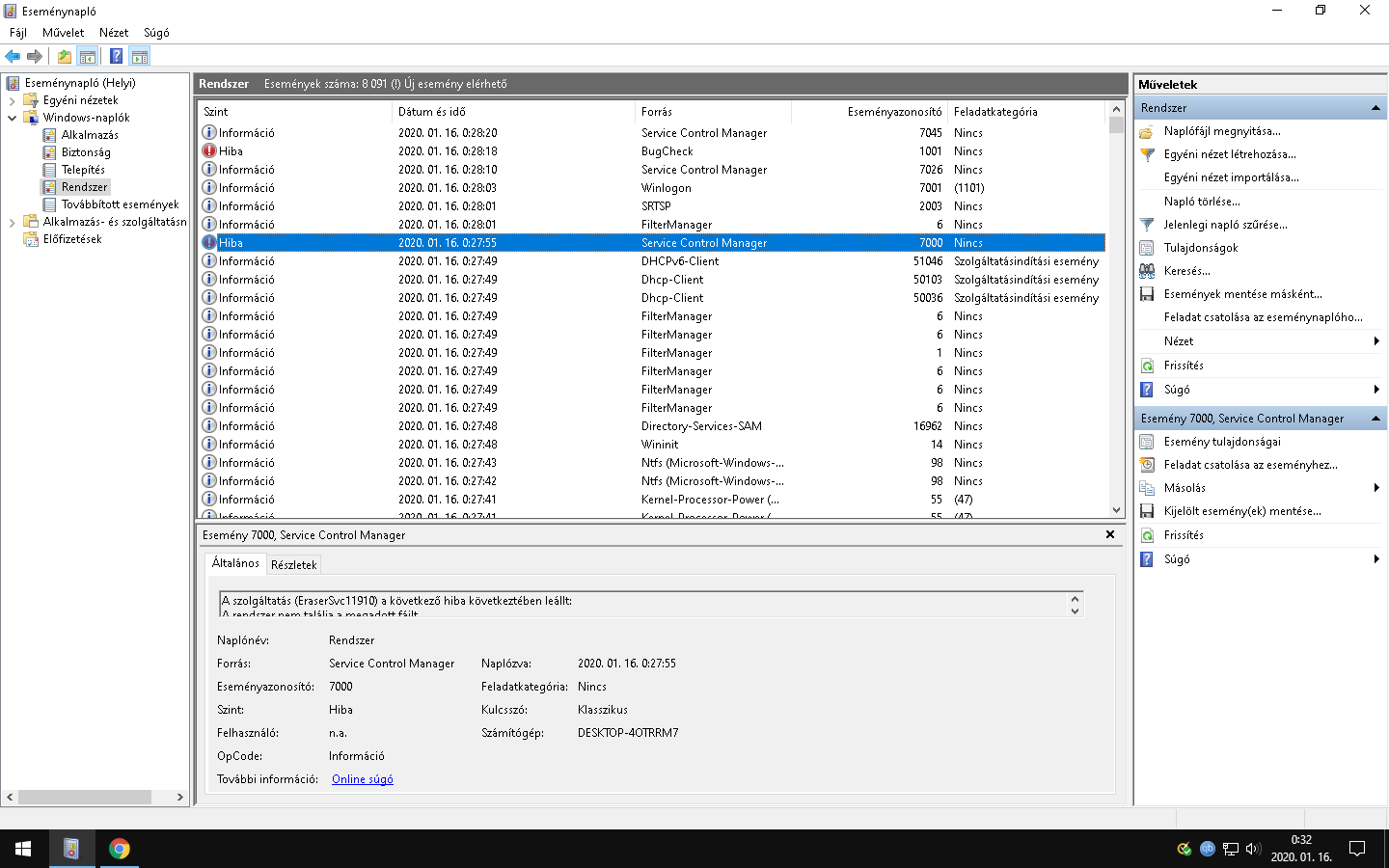Viewport: 1389px width, 868px height.
Task: Sort by the Dátum és idő column header
Action: (x=513, y=112)
